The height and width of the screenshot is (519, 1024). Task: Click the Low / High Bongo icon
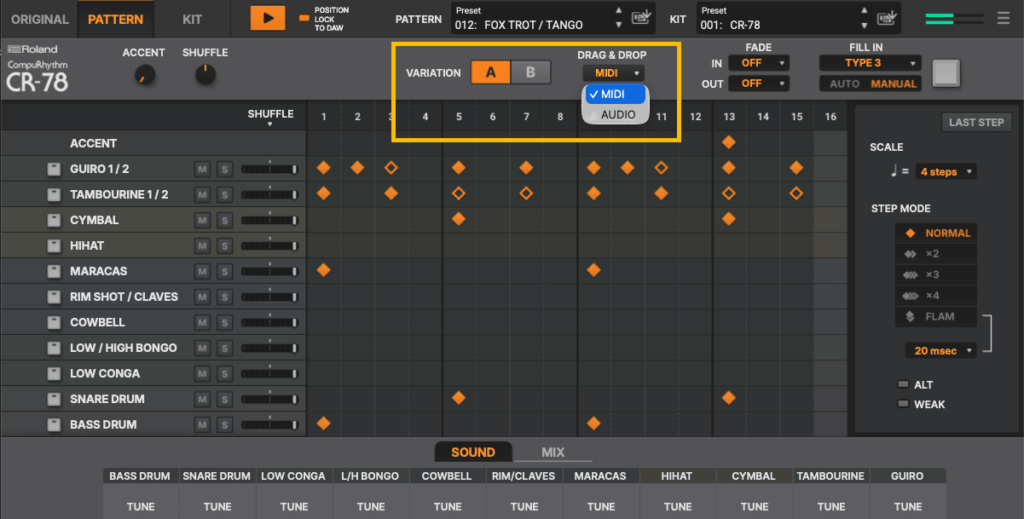(54, 348)
